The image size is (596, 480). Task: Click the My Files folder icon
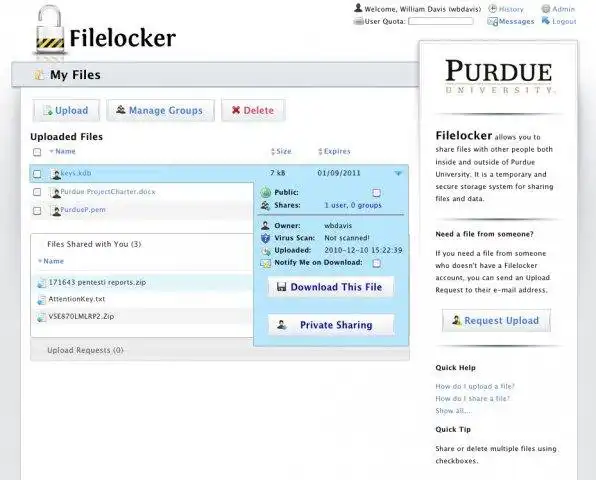click(38, 74)
